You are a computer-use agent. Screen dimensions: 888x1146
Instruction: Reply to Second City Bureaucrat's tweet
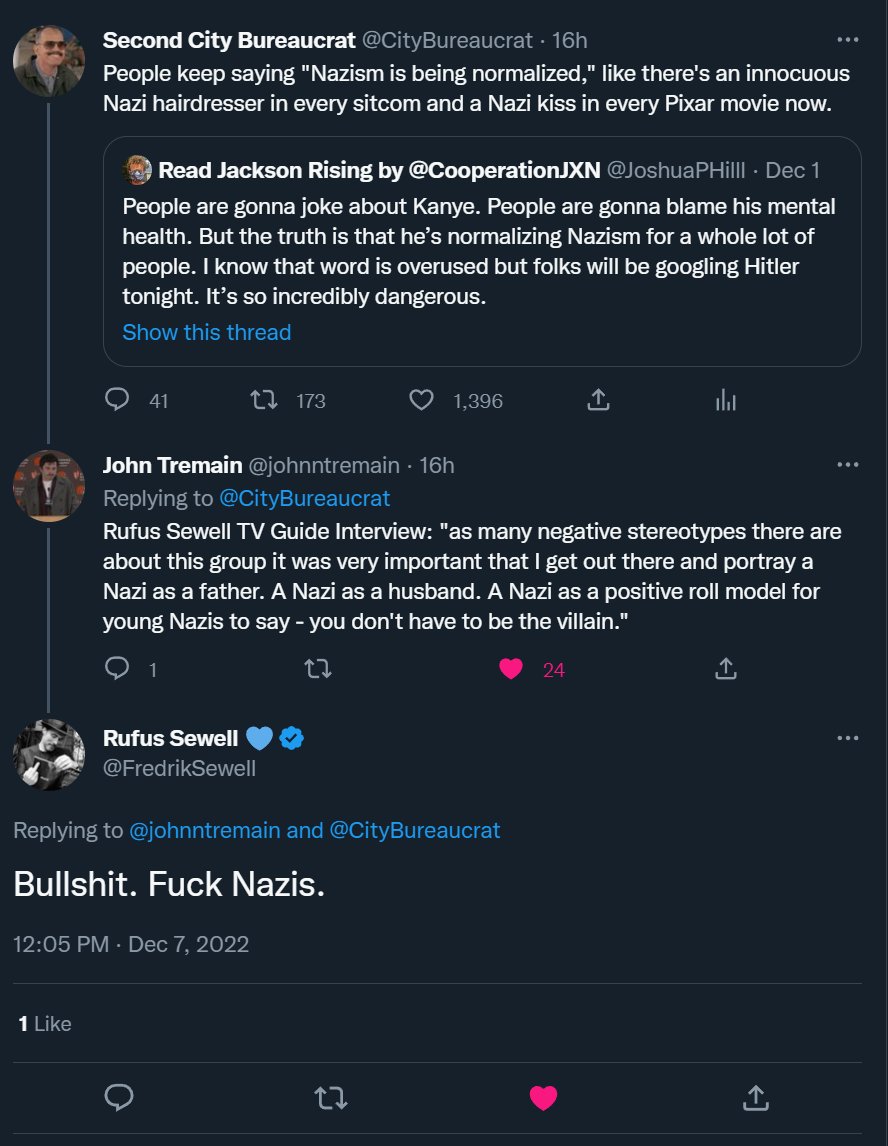click(x=118, y=400)
